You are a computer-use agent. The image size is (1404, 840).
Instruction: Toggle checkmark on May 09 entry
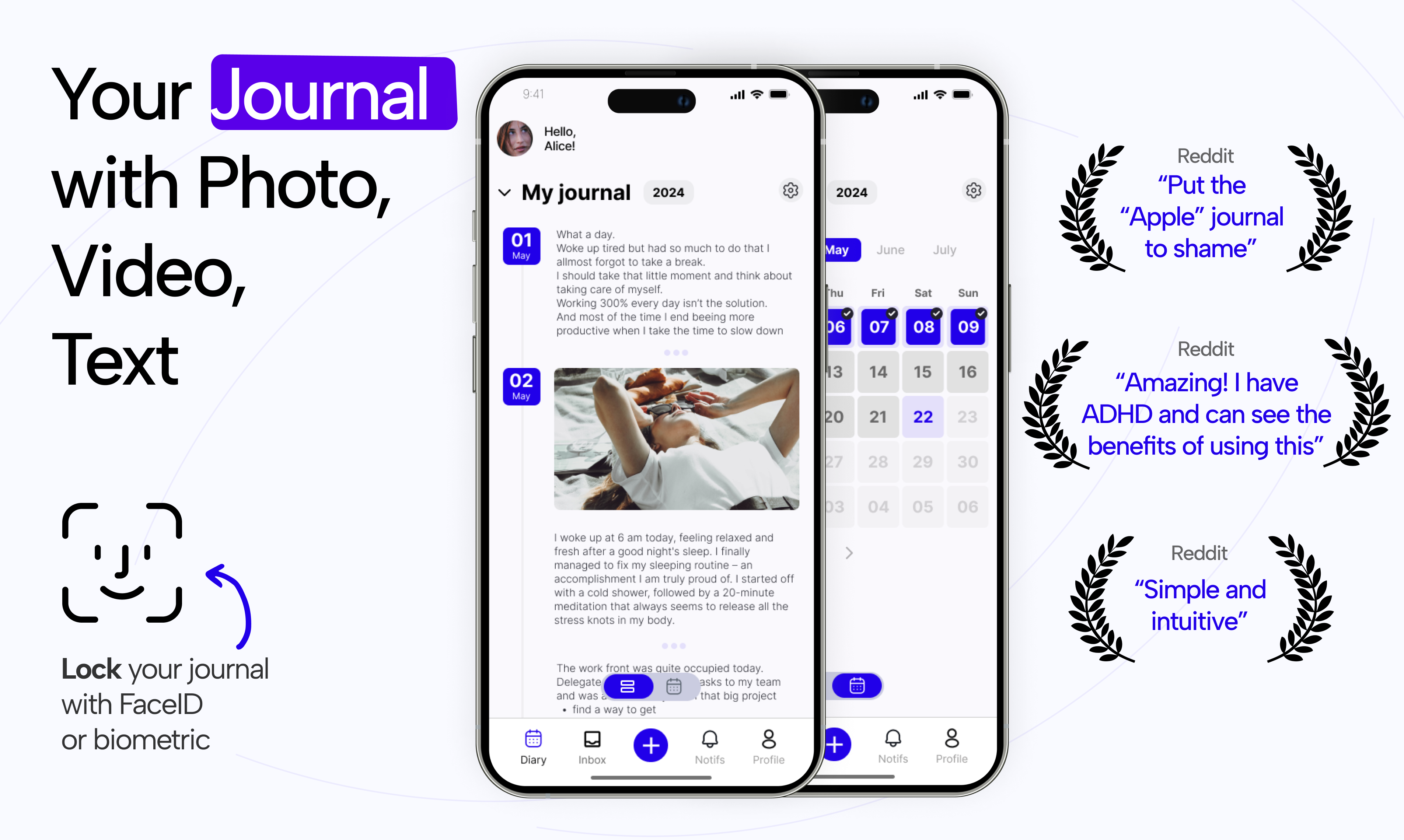pos(980,313)
